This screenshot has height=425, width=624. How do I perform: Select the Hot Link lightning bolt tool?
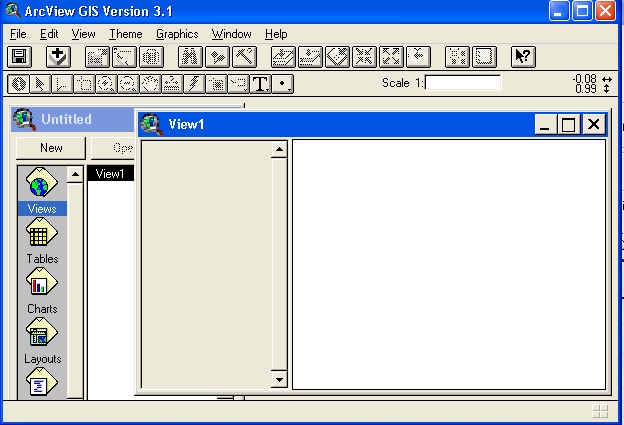[x=194, y=84]
